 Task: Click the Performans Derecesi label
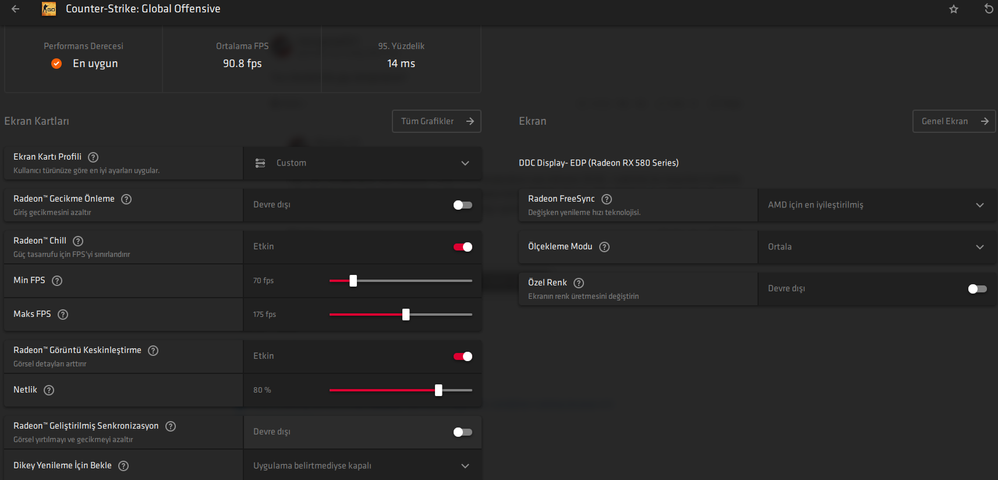83,46
